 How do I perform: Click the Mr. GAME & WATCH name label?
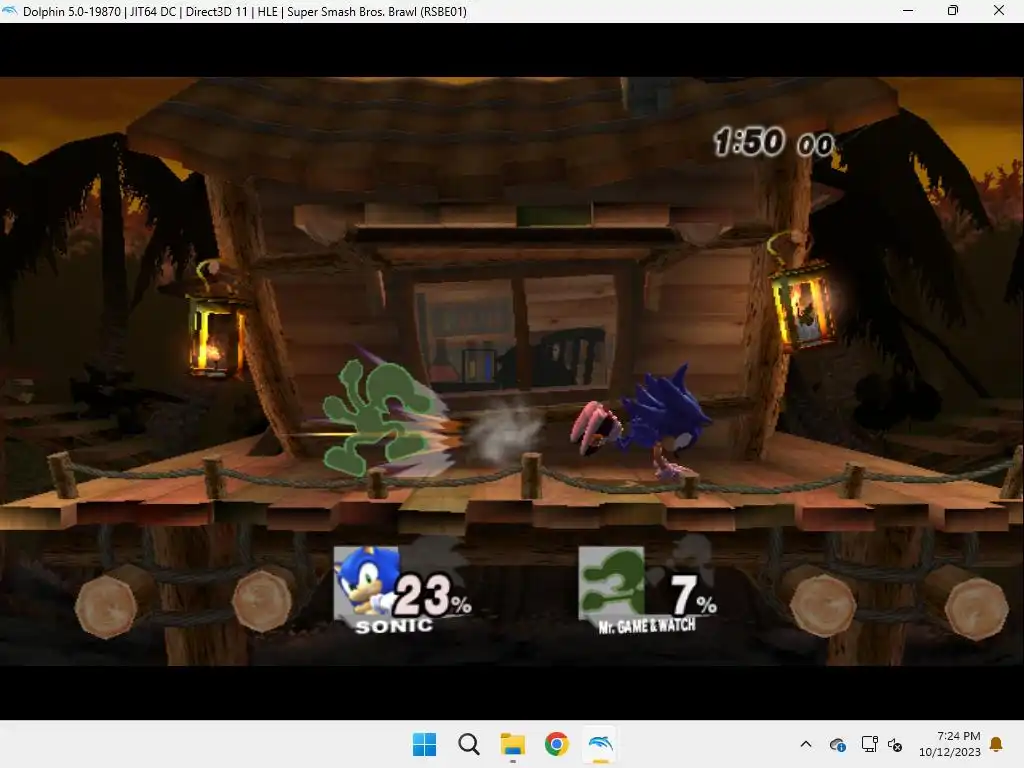[x=647, y=626]
